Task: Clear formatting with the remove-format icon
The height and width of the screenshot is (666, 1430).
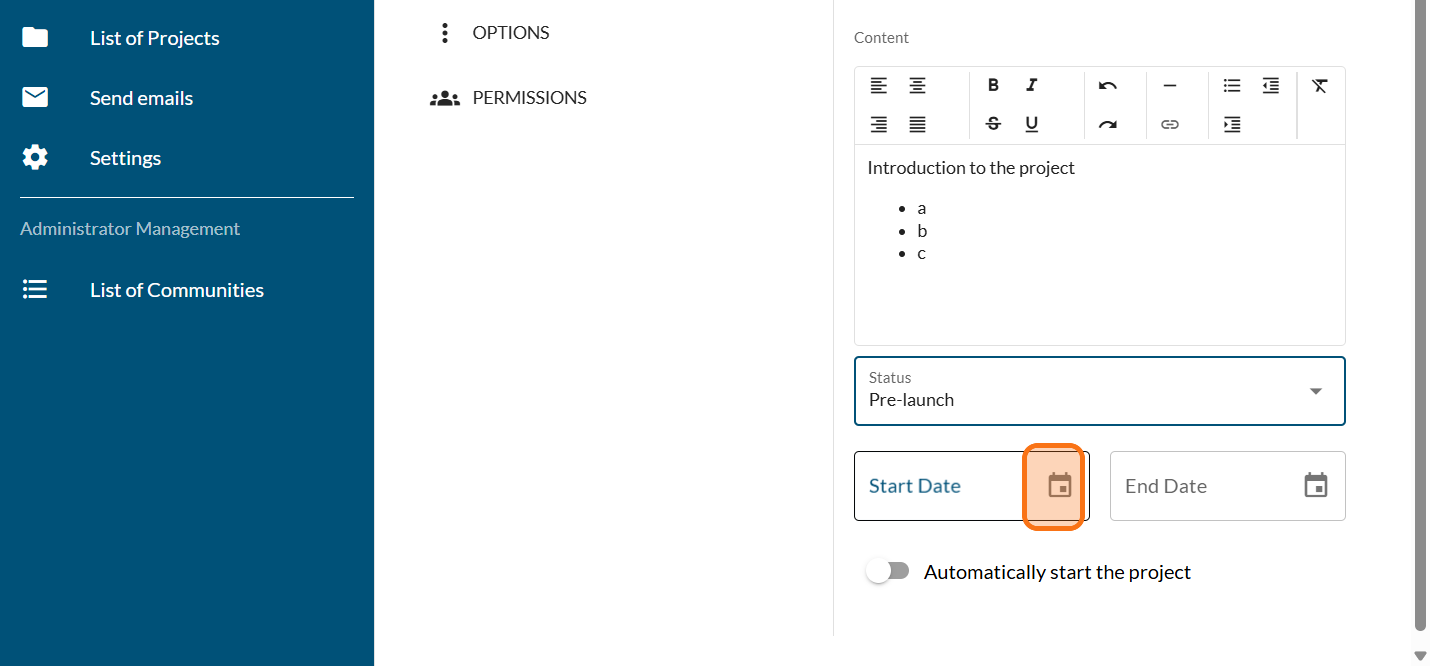Action: click(1320, 85)
